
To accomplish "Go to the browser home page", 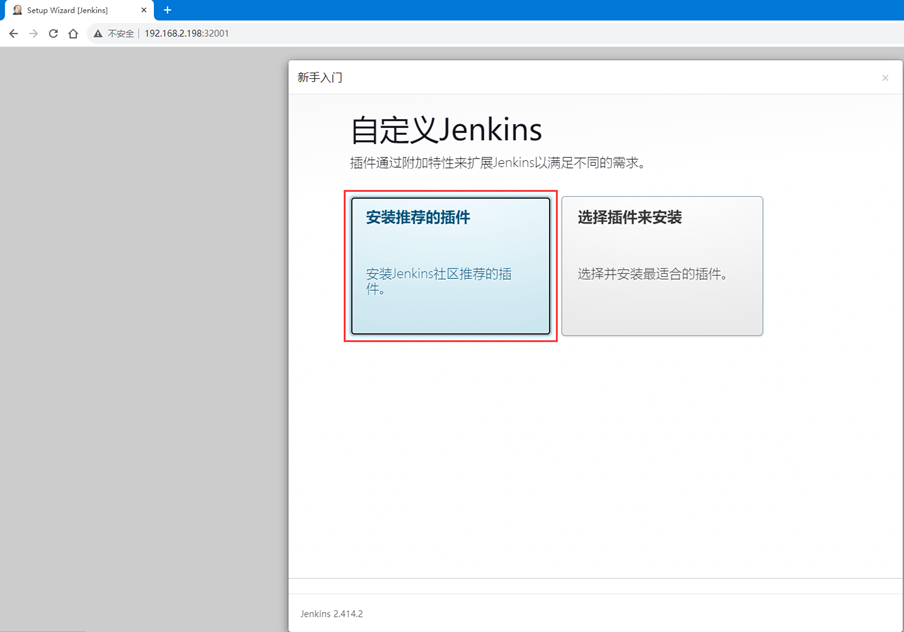I will click(x=73, y=33).
